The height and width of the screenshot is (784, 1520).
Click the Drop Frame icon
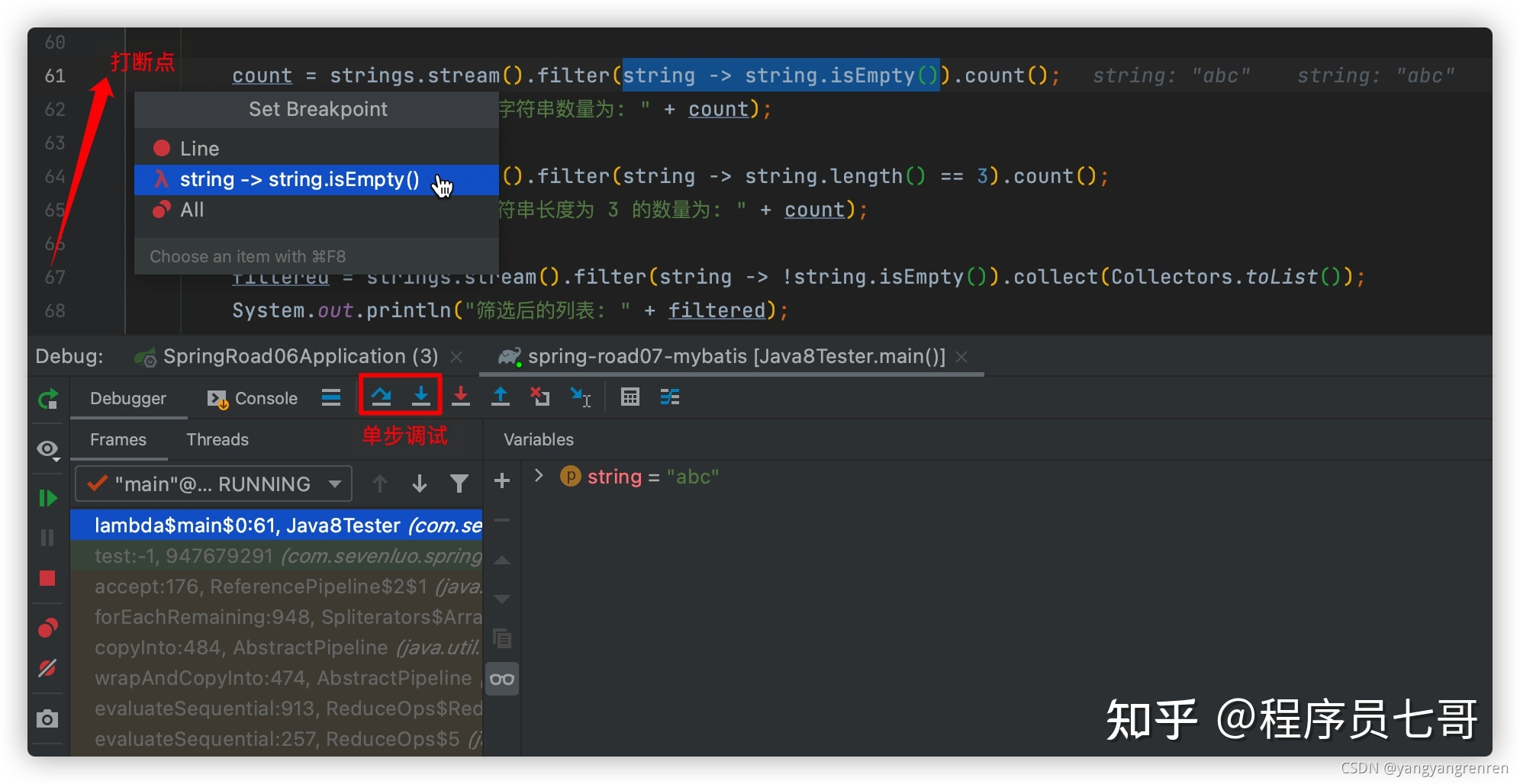pyautogui.click(x=540, y=396)
